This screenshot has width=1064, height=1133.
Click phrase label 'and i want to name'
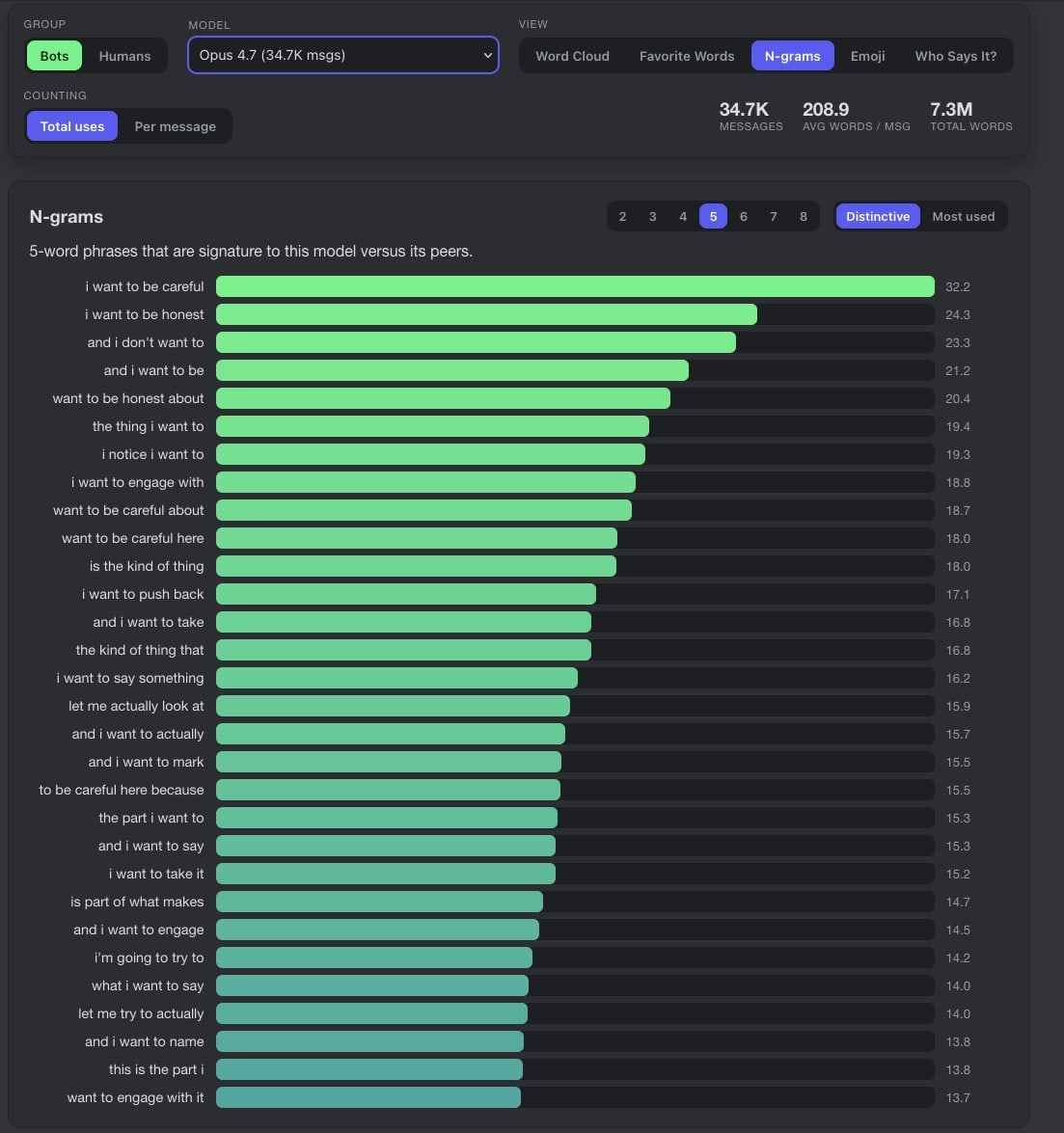[x=144, y=1041]
